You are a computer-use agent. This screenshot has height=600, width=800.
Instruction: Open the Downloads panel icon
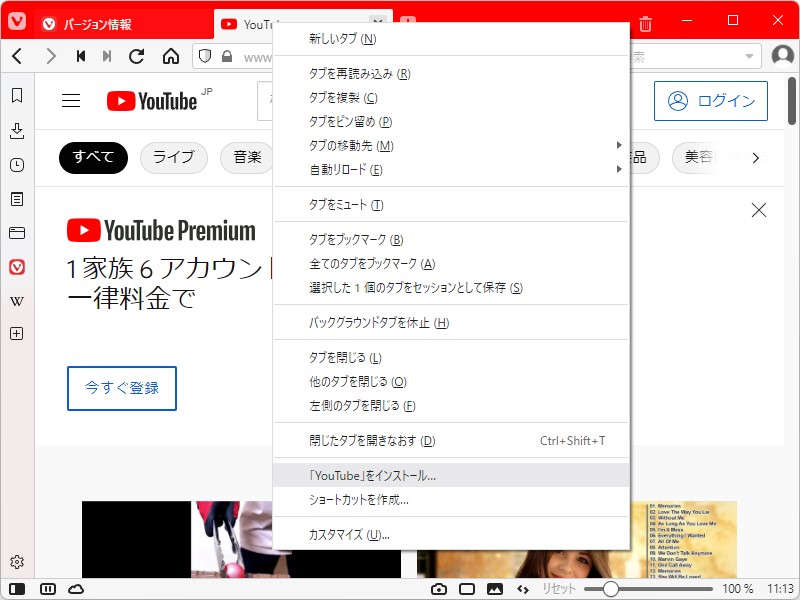point(16,131)
